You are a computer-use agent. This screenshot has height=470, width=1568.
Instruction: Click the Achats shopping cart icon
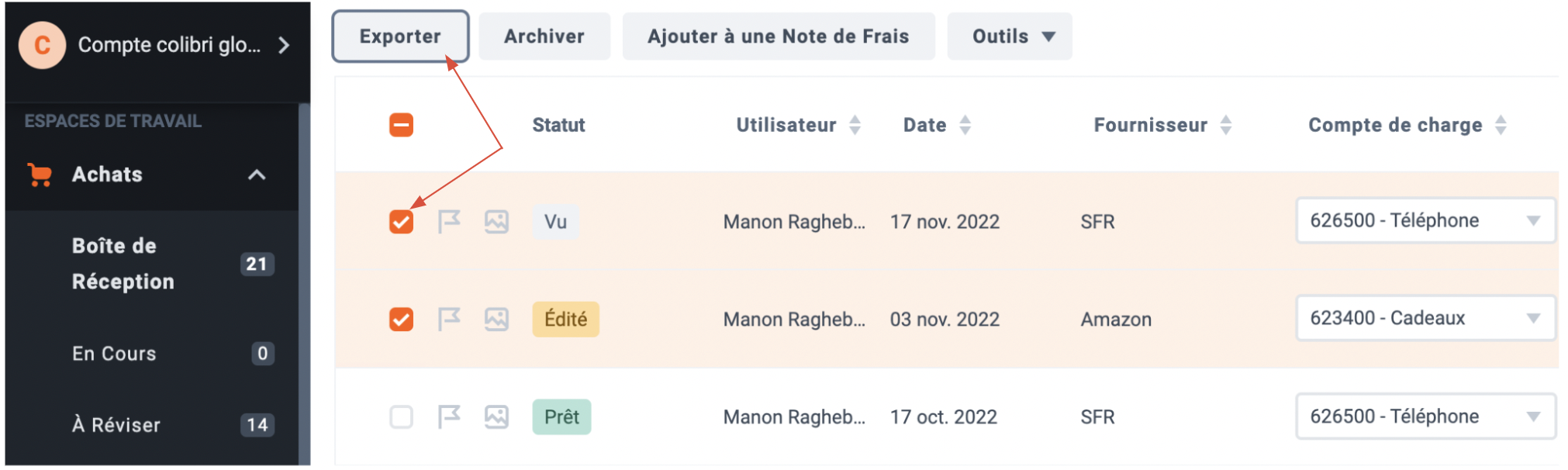[40, 175]
